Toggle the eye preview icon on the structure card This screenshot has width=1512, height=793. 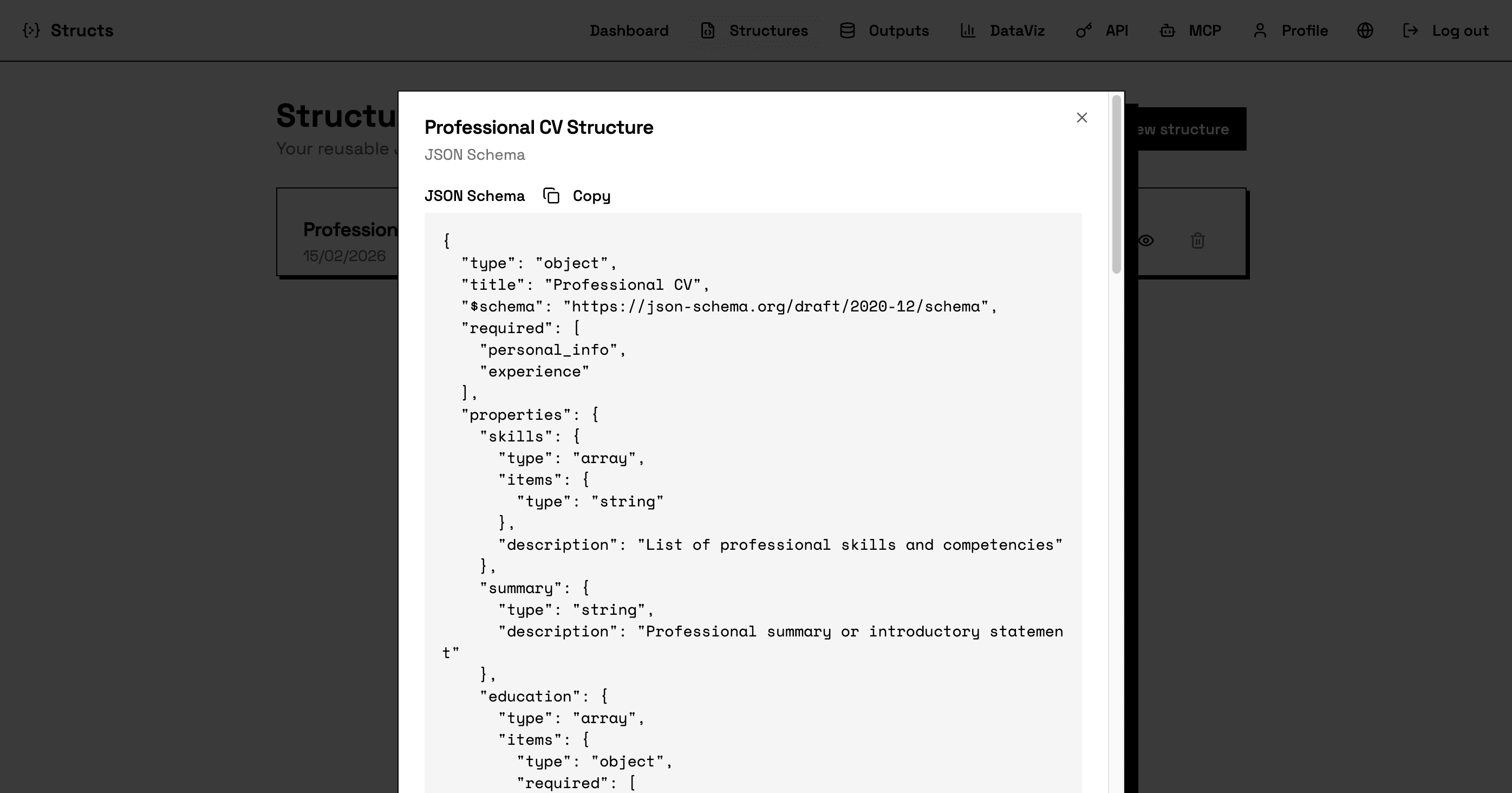[1146, 240]
